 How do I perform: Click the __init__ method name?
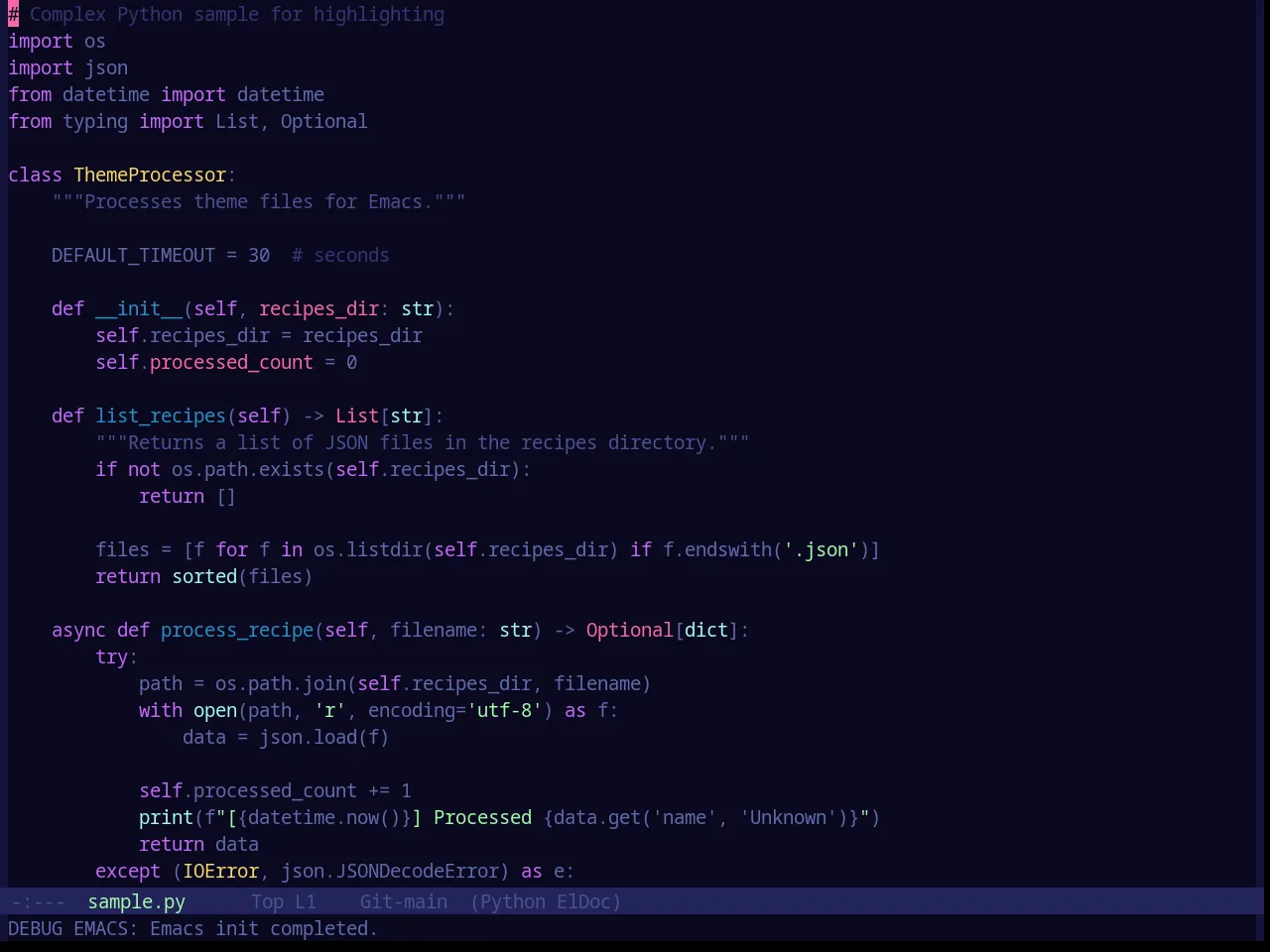coord(139,308)
